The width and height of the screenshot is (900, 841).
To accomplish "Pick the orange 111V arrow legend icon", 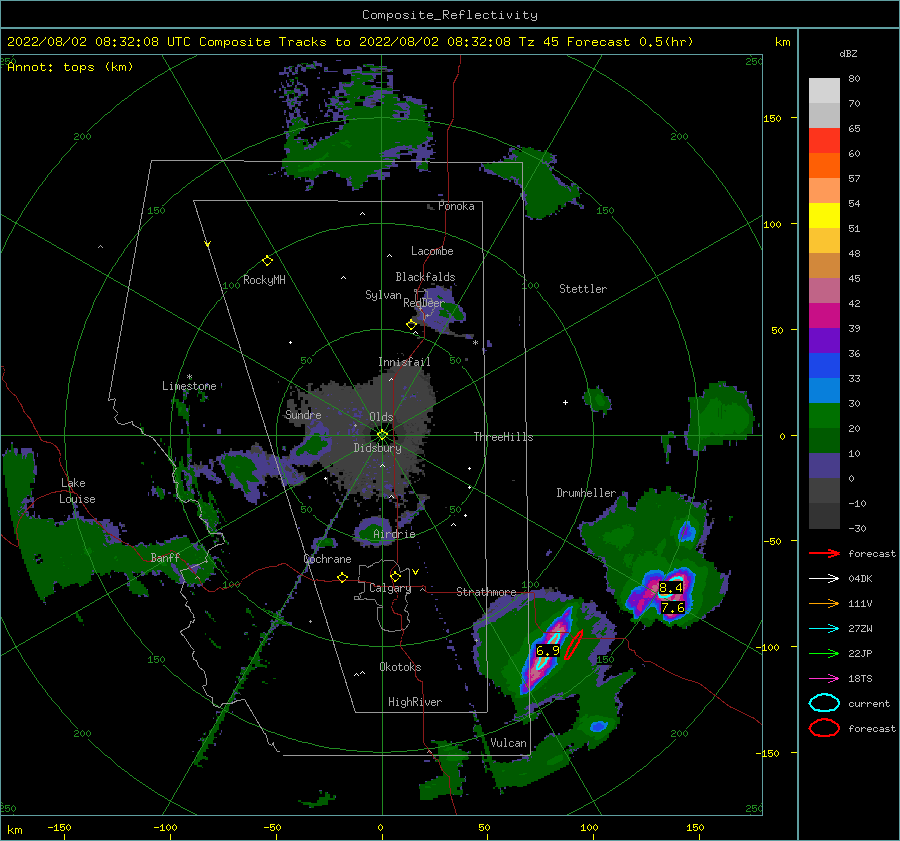I will click(824, 603).
